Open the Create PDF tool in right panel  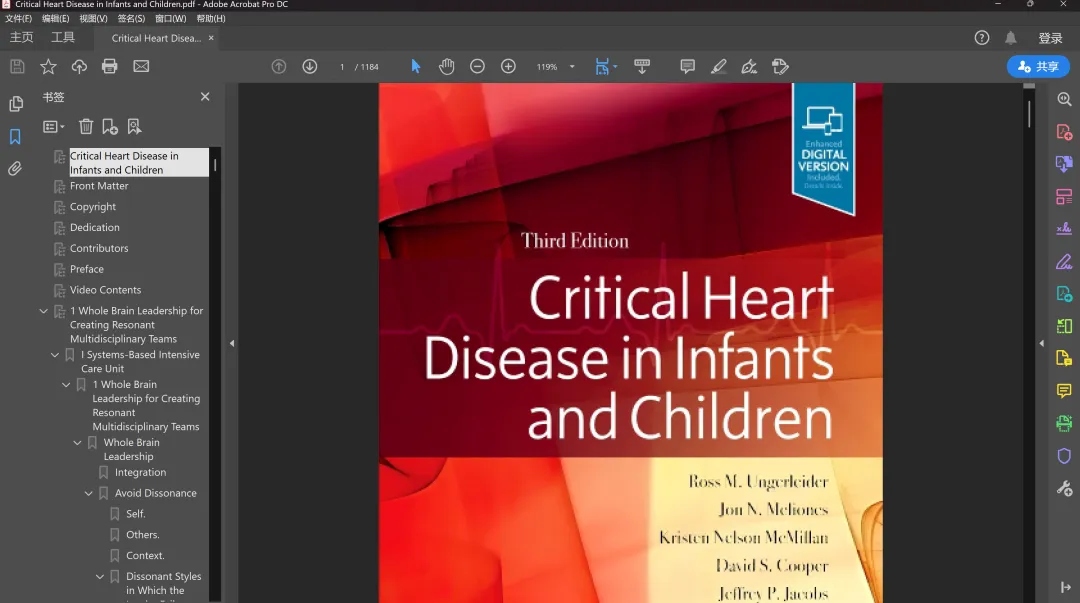(1064, 132)
